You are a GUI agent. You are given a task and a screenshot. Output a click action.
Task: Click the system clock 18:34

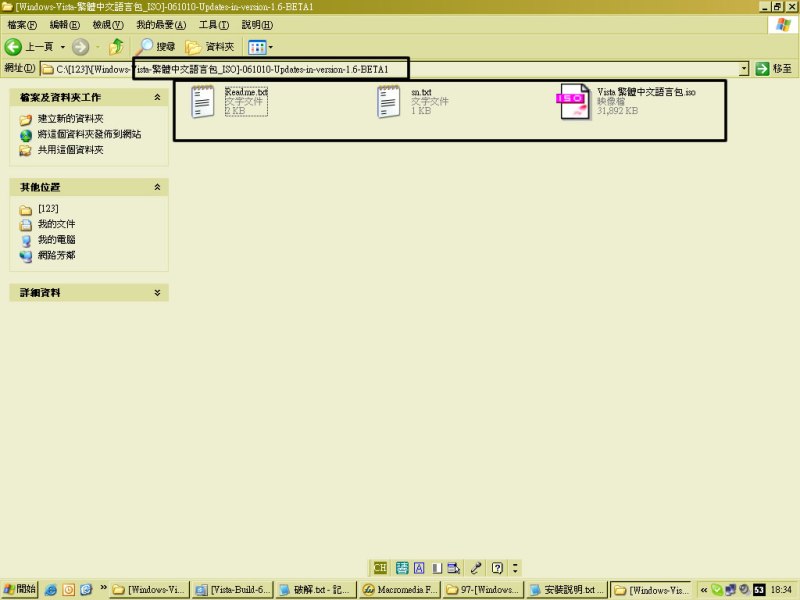782,590
